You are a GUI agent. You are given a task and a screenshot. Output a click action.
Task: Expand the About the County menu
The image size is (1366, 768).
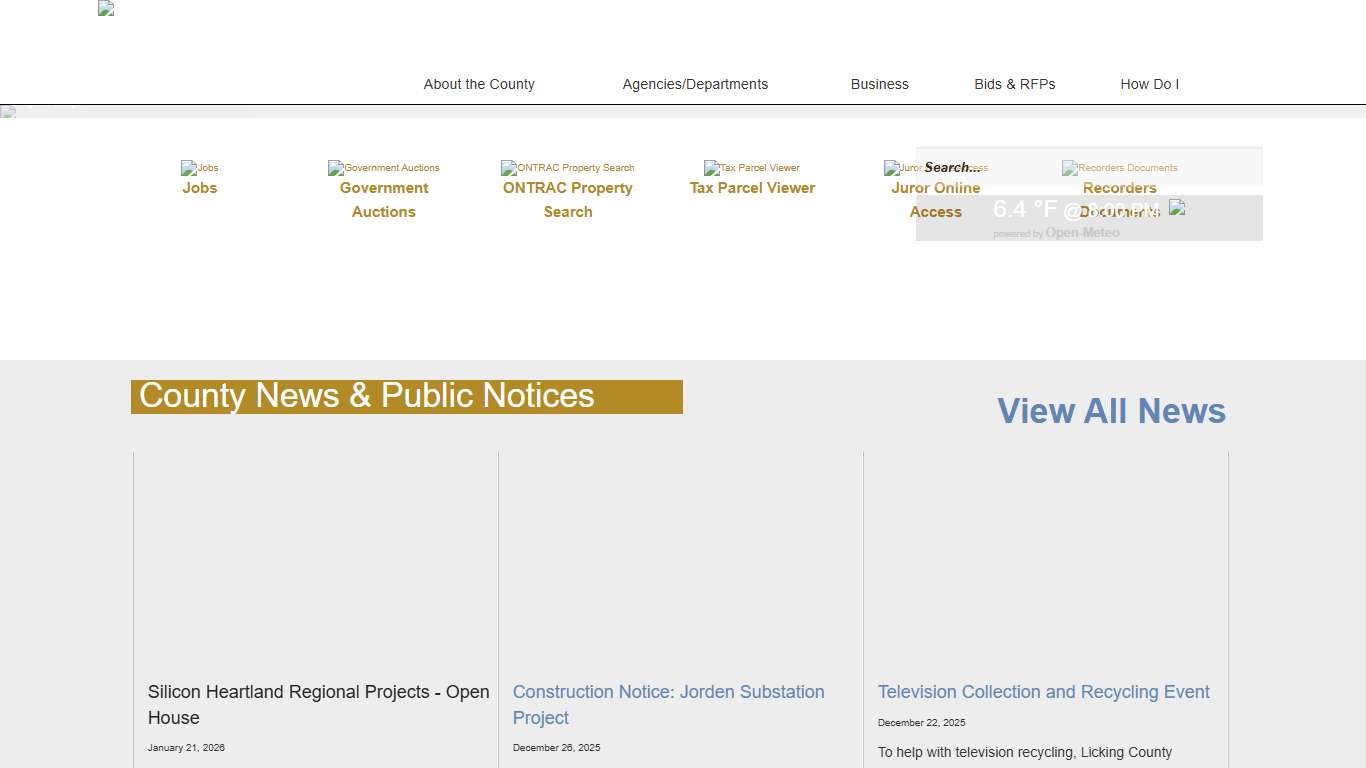point(479,84)
